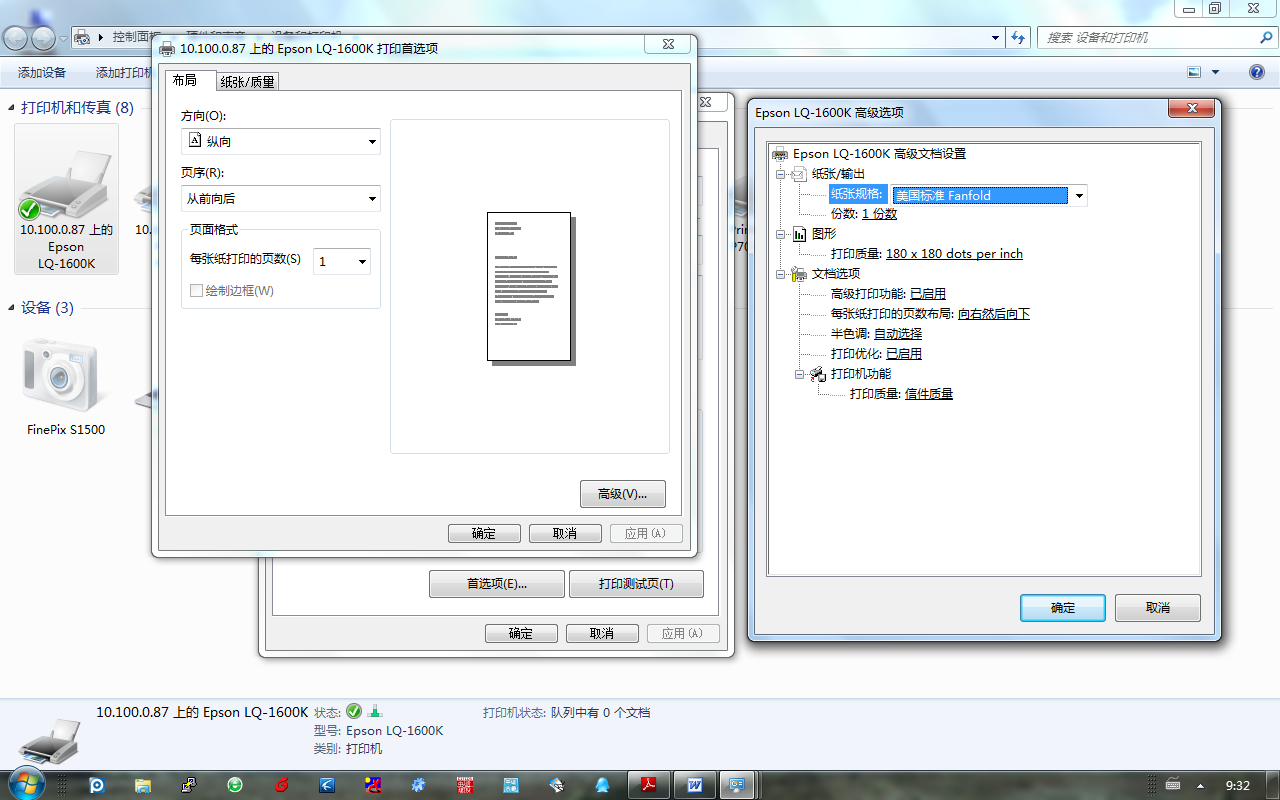The image size is (1280, 800).
Task: Select the Epson LQ-1600K printer icon with green check
Action: (67, 199)
